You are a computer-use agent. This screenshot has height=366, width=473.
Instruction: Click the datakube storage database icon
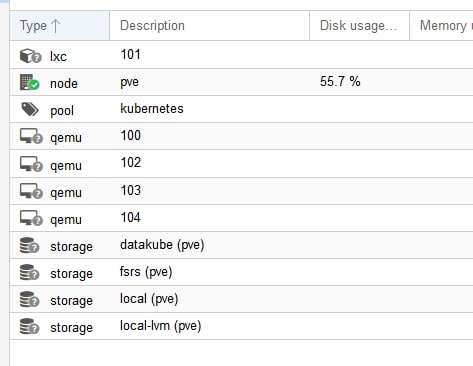coord(29,245)
